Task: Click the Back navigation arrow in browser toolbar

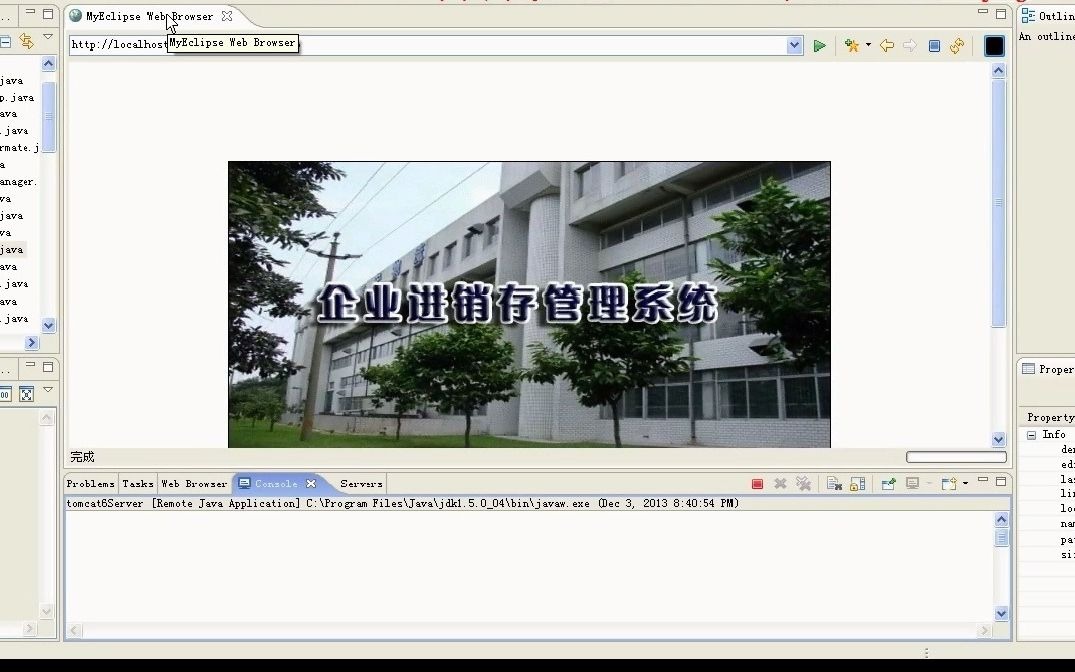Action: tap(887, 46)
